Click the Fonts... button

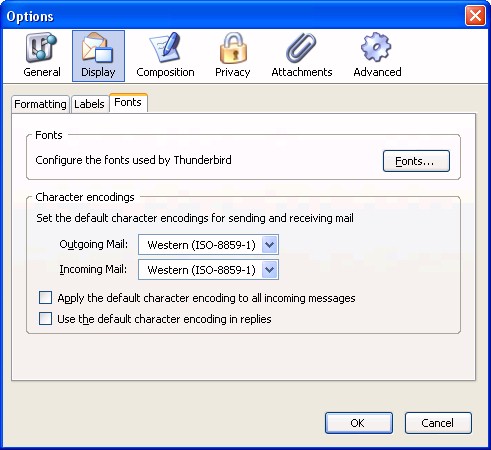416,161
